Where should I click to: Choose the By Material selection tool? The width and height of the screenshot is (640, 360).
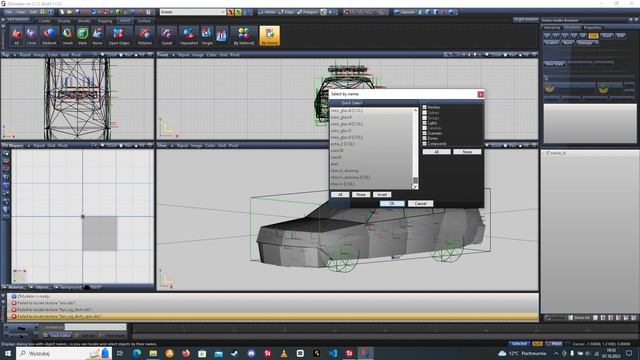coord(244,36)
